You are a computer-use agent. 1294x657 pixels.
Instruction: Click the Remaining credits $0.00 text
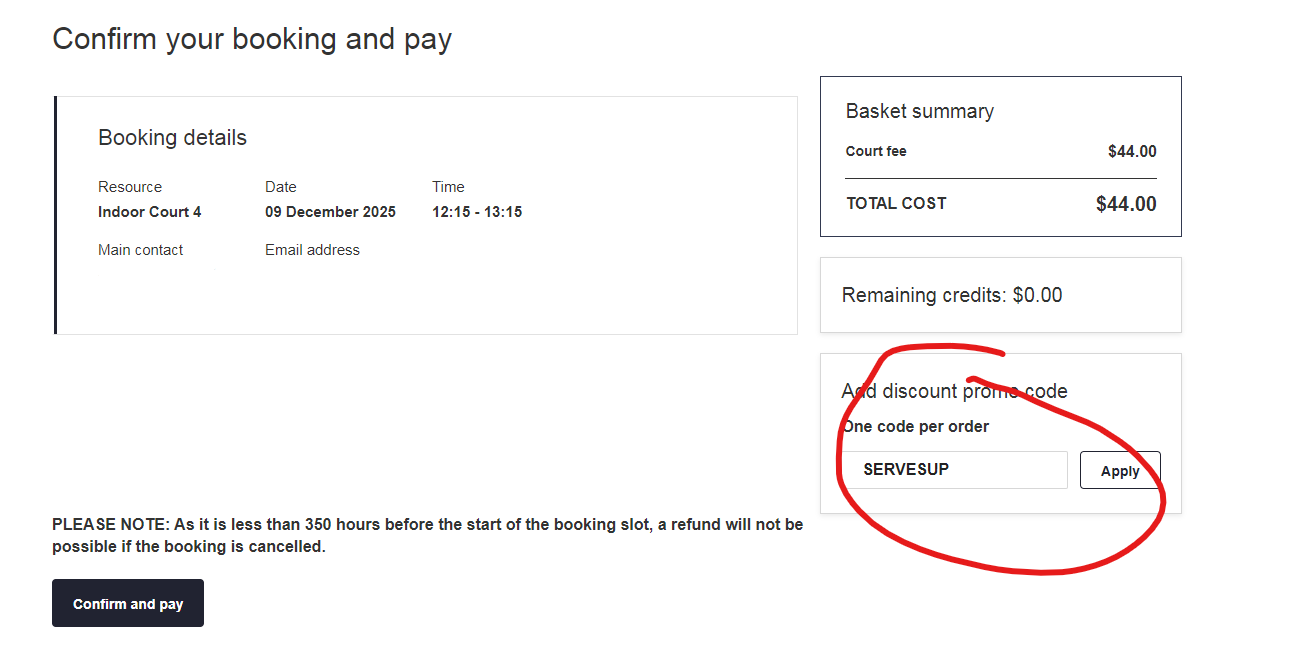pos(952,295)
